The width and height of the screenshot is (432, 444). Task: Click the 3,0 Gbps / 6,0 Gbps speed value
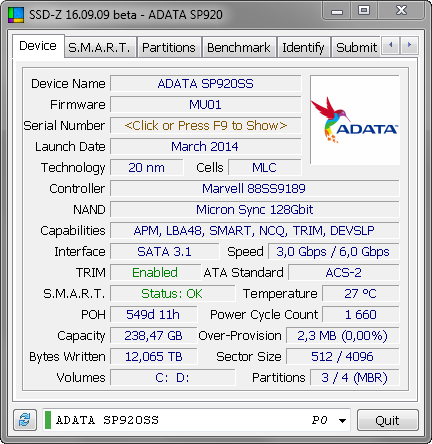(x=333, y=252)
